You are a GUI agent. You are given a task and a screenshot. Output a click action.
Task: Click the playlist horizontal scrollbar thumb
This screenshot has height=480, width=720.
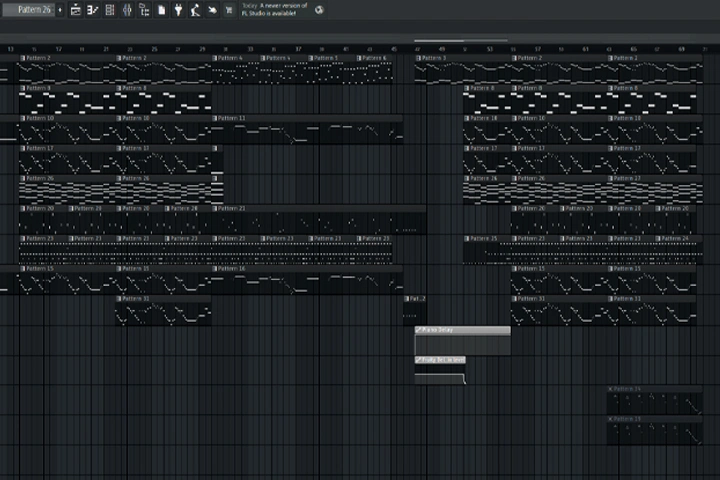pos(461,40)
